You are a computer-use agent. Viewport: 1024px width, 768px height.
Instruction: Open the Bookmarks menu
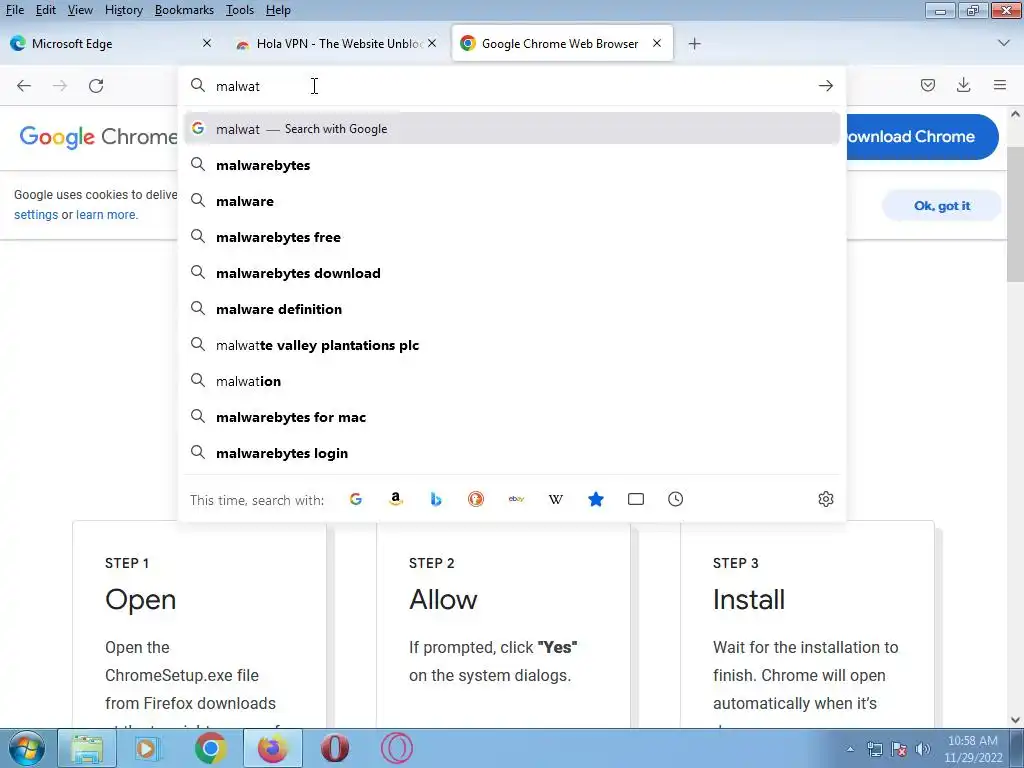pos(184,10)
